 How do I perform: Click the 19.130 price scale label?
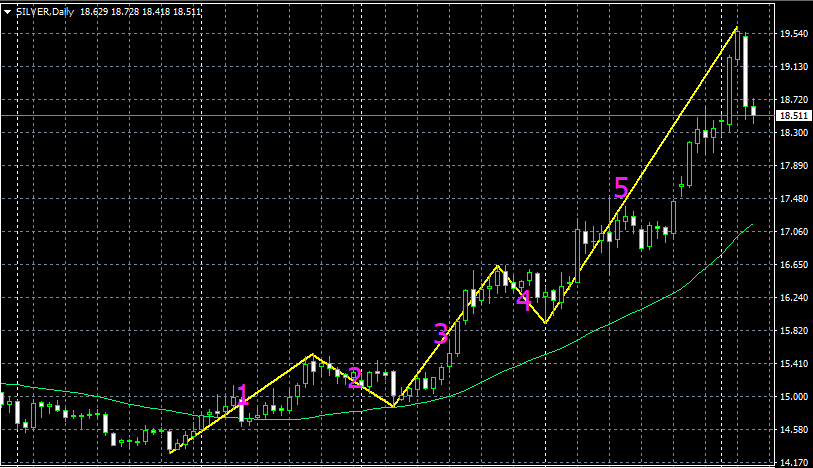coord(794,66)
